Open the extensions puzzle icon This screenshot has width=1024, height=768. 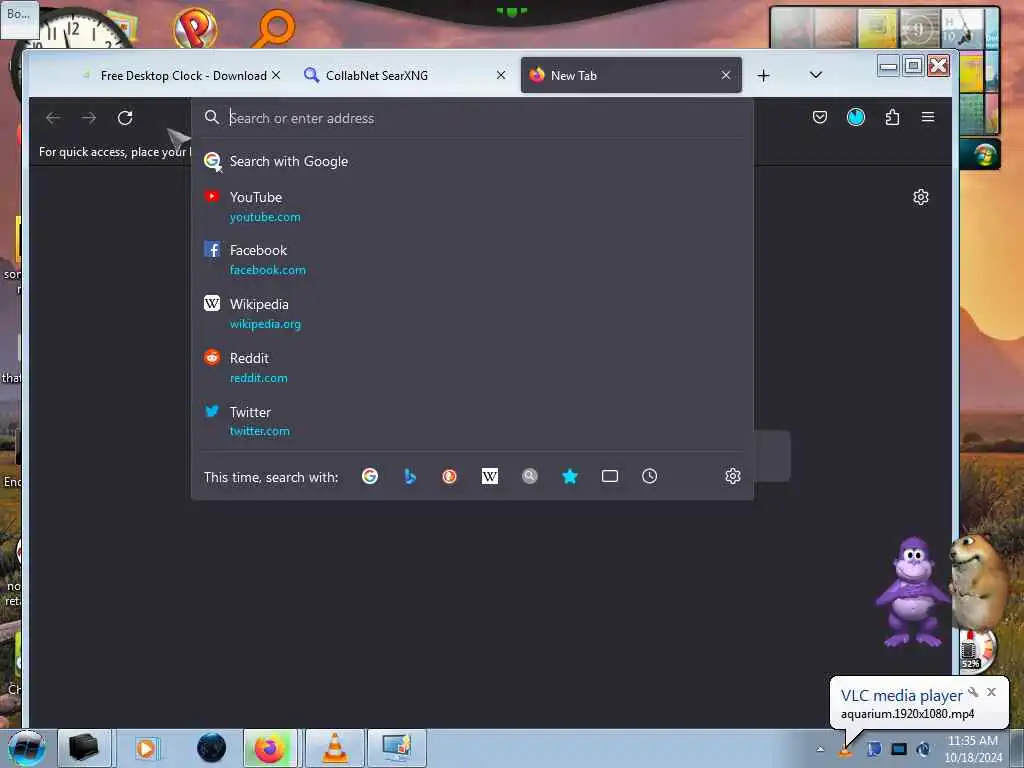(x=892, y=117)
